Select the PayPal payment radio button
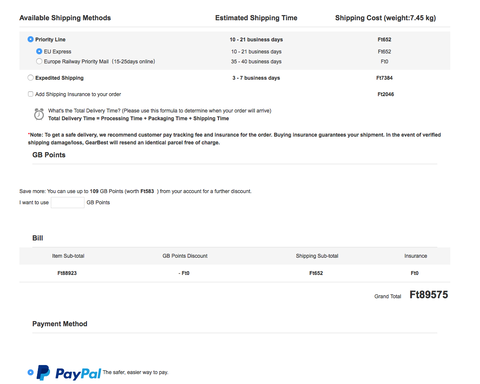The height and width of the screenshot is (384, 480). (30, 372)
